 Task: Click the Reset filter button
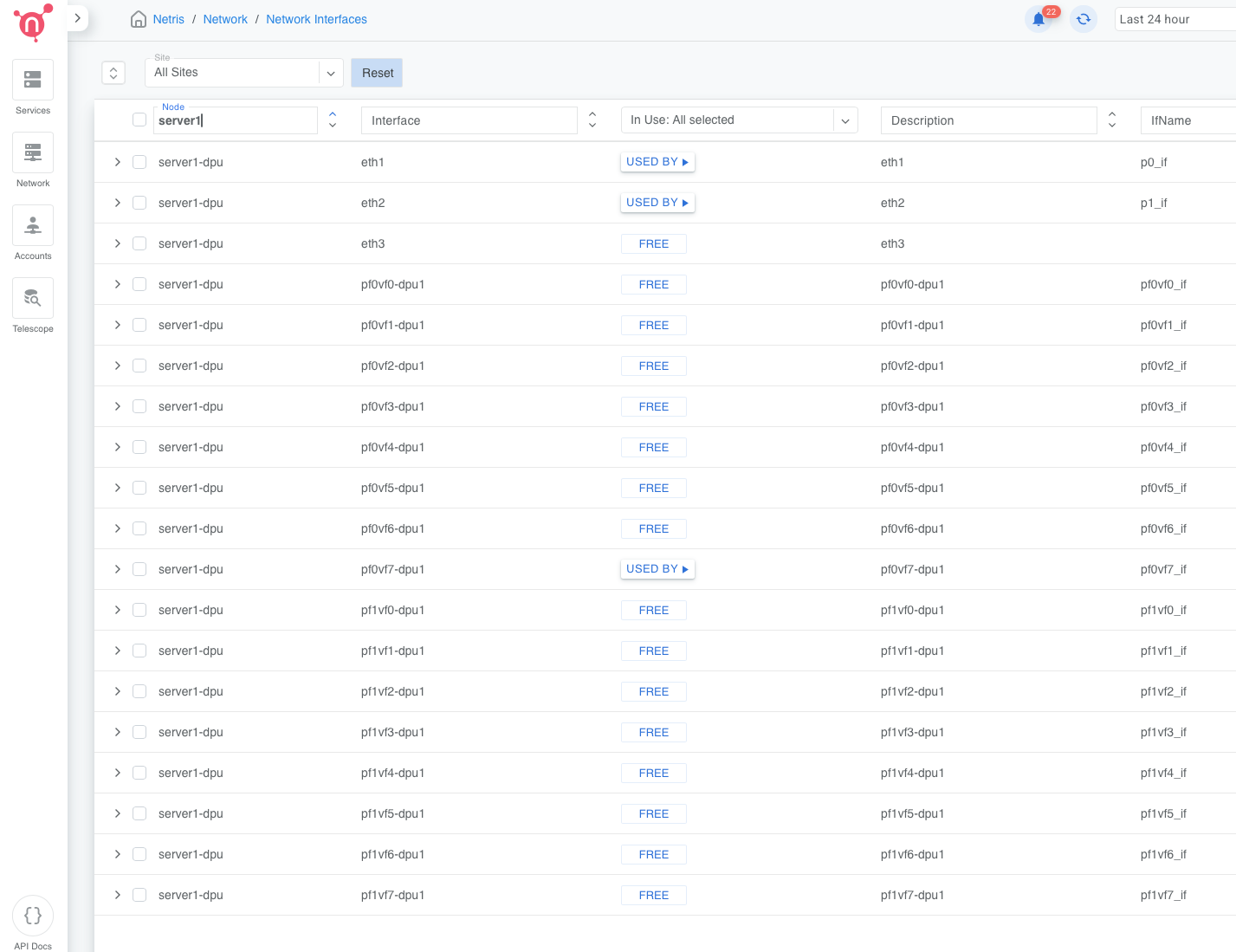coord(377,73)
